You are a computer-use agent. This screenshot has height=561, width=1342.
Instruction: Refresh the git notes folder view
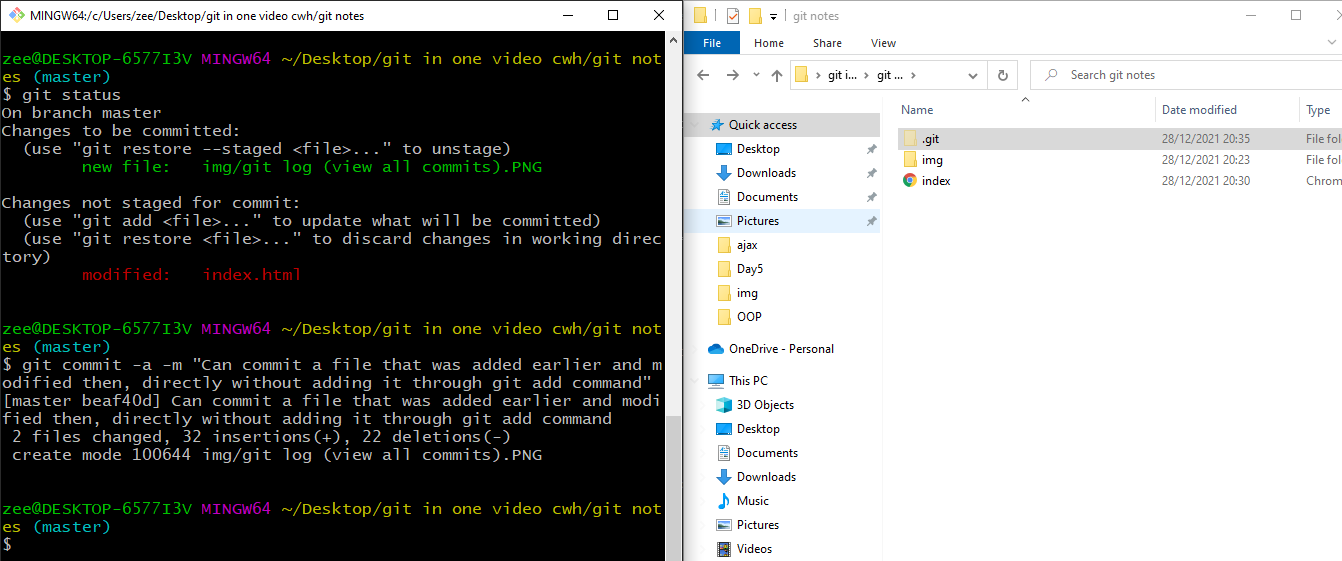(x=1002, y=75)
